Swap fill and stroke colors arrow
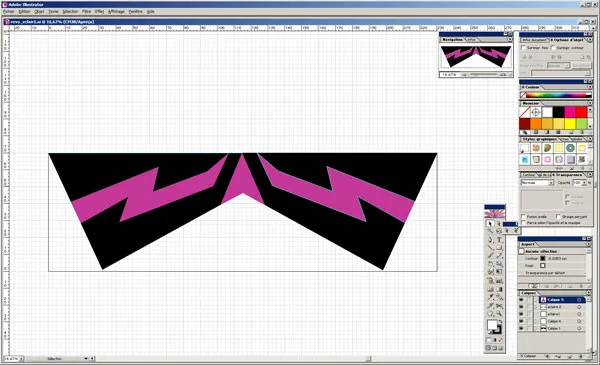This screenshot has height=365, width=600. [500, 321]
